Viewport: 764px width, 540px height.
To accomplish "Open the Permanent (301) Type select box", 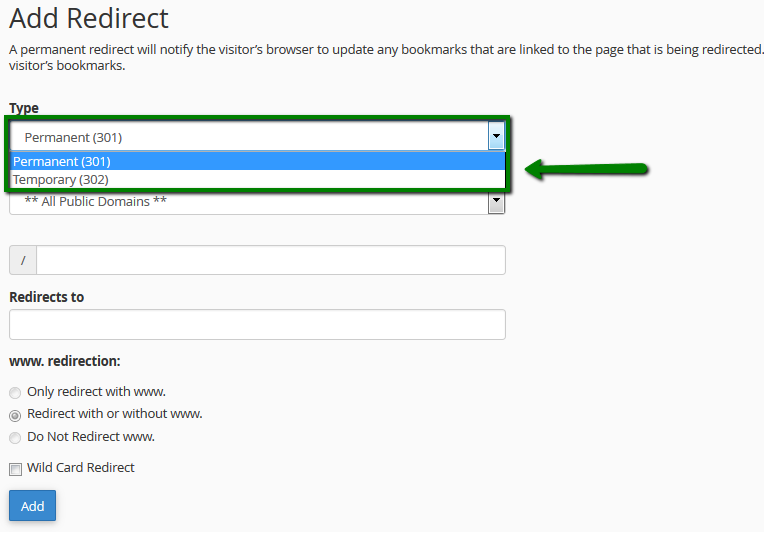I will coord(248,137).
